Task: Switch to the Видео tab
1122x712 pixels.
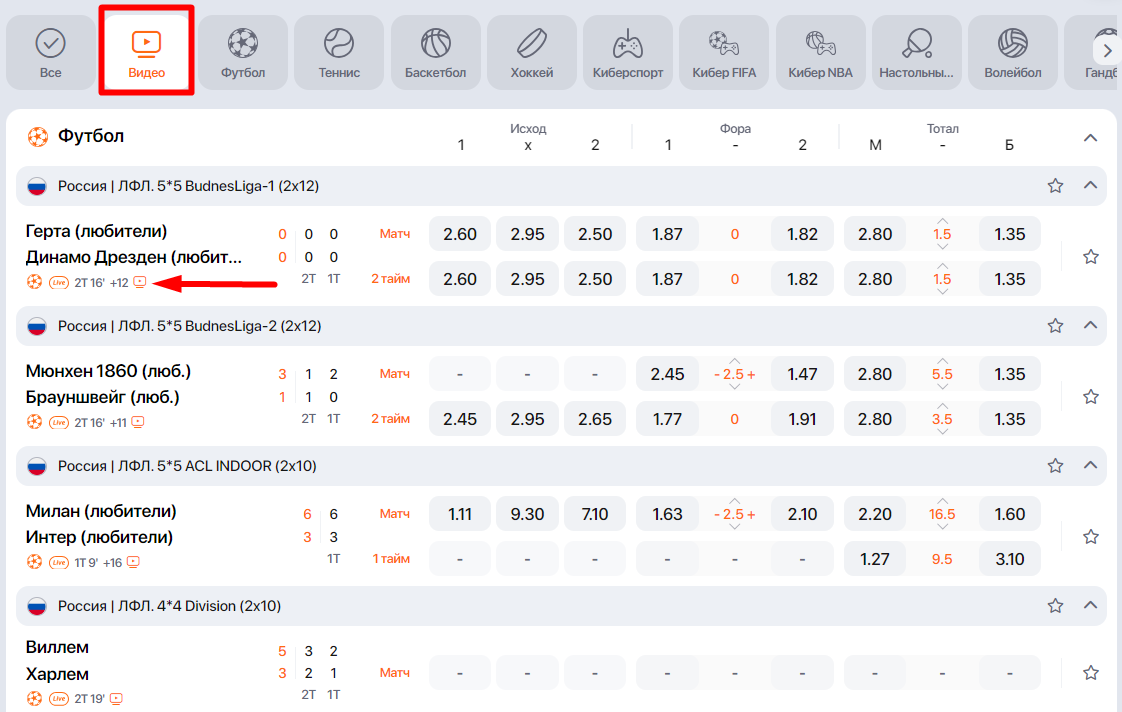Action: point(147,52)
